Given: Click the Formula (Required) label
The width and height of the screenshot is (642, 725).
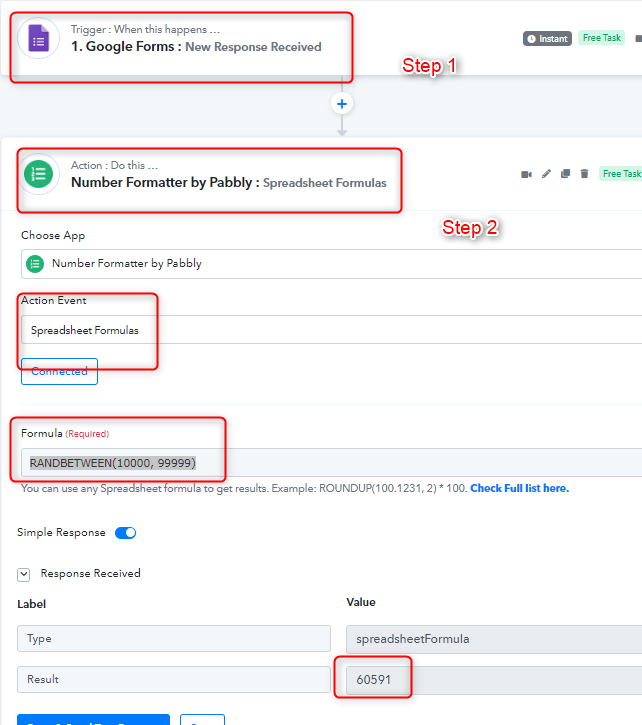Looking at the screenshot, I should pos(65,433).
